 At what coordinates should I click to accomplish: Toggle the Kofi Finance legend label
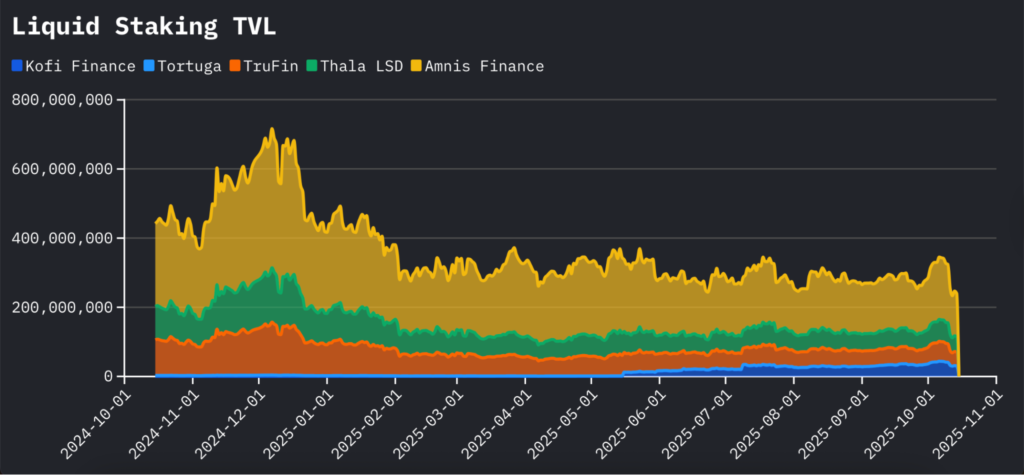coord(80,66)
